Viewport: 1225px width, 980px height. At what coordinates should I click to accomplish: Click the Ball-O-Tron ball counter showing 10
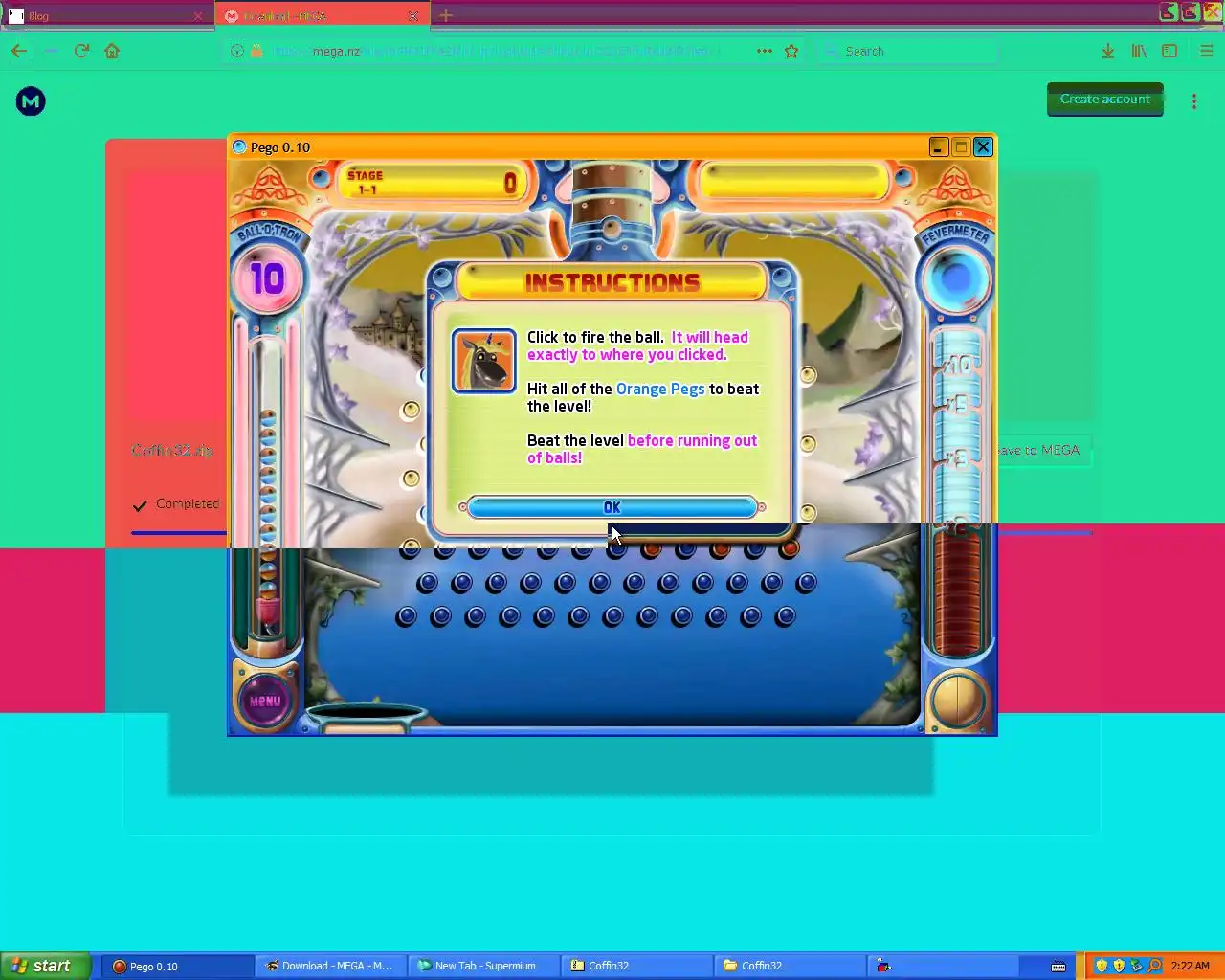pyautogui.click(x=268, y=278)
